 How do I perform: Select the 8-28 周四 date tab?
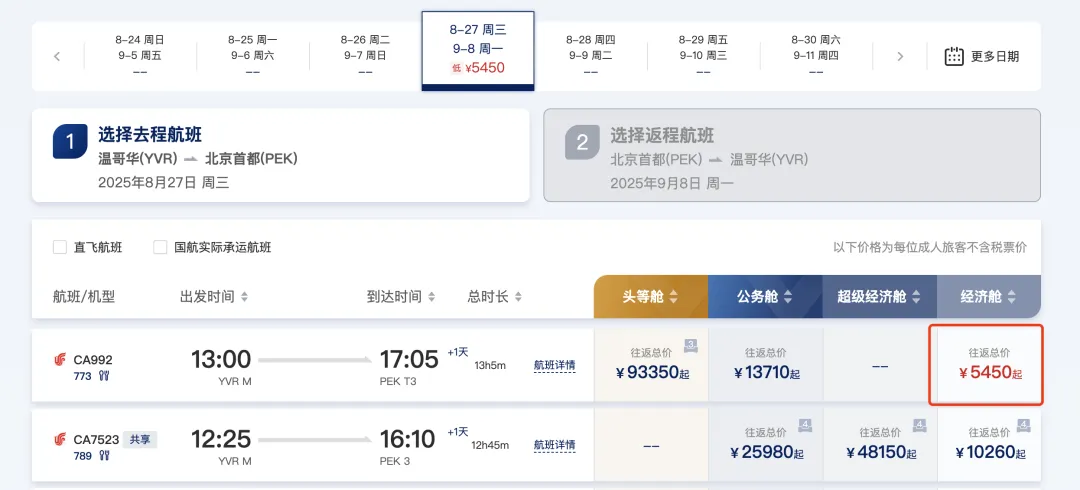coord(590,55)
